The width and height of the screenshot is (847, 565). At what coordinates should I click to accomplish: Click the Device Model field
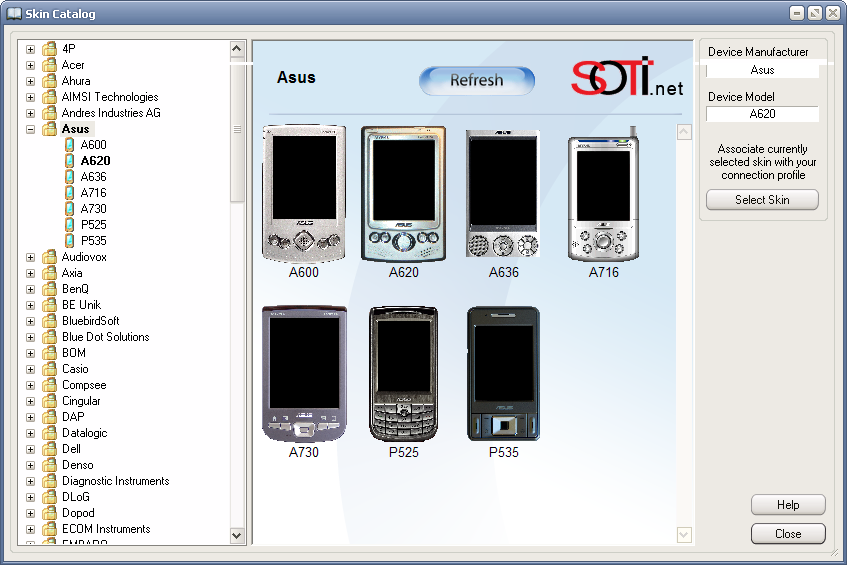(762, 114)
